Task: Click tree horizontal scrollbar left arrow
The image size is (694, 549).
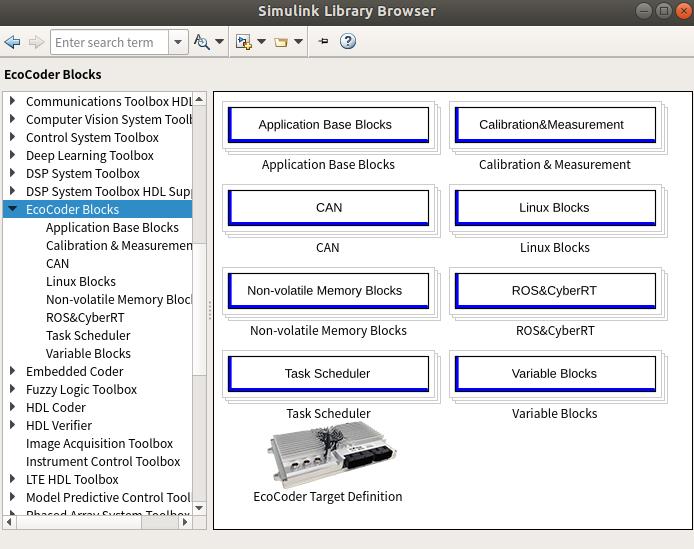Action: point(9,522)
